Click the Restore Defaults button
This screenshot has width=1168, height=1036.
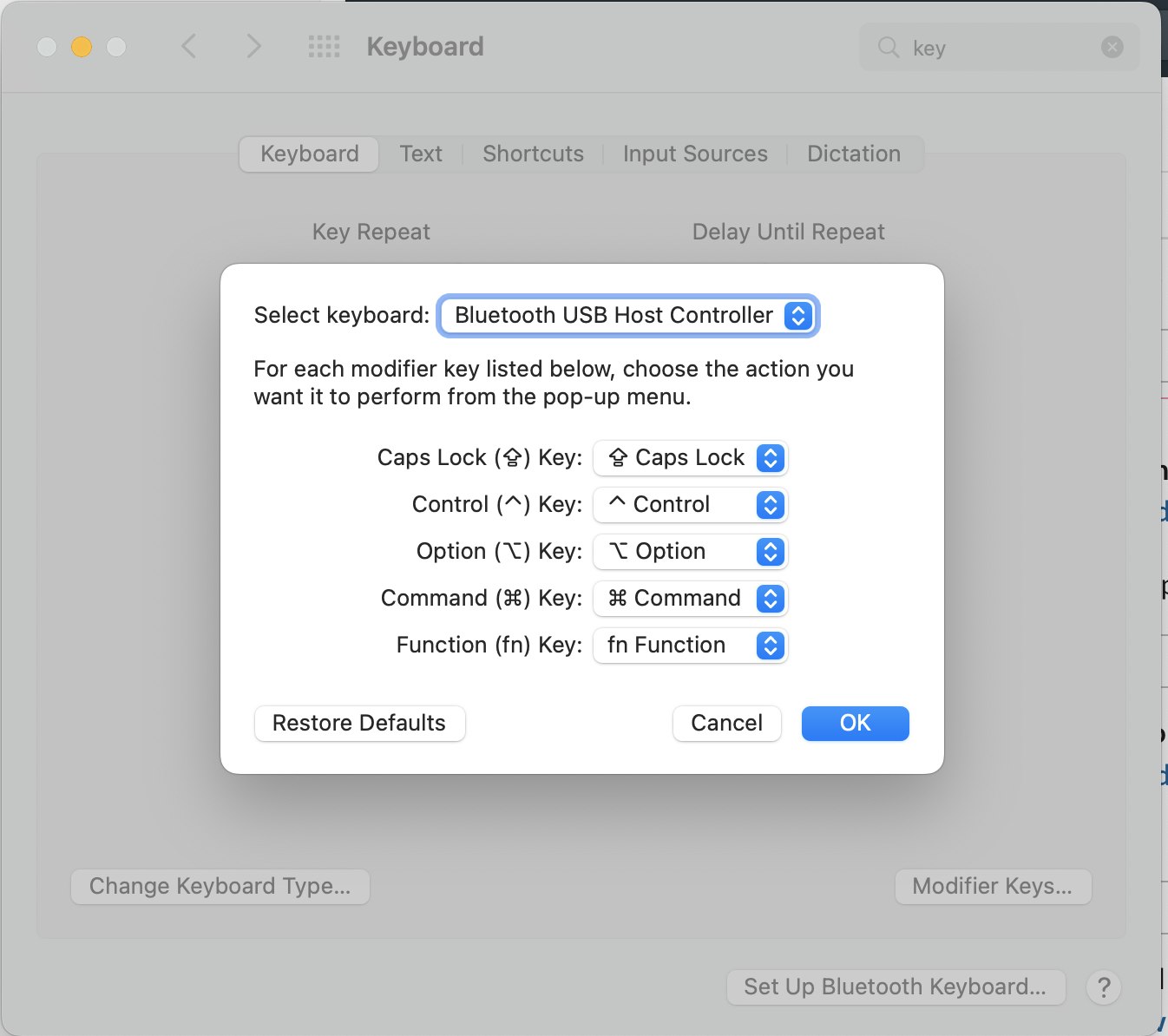(359, 724)
